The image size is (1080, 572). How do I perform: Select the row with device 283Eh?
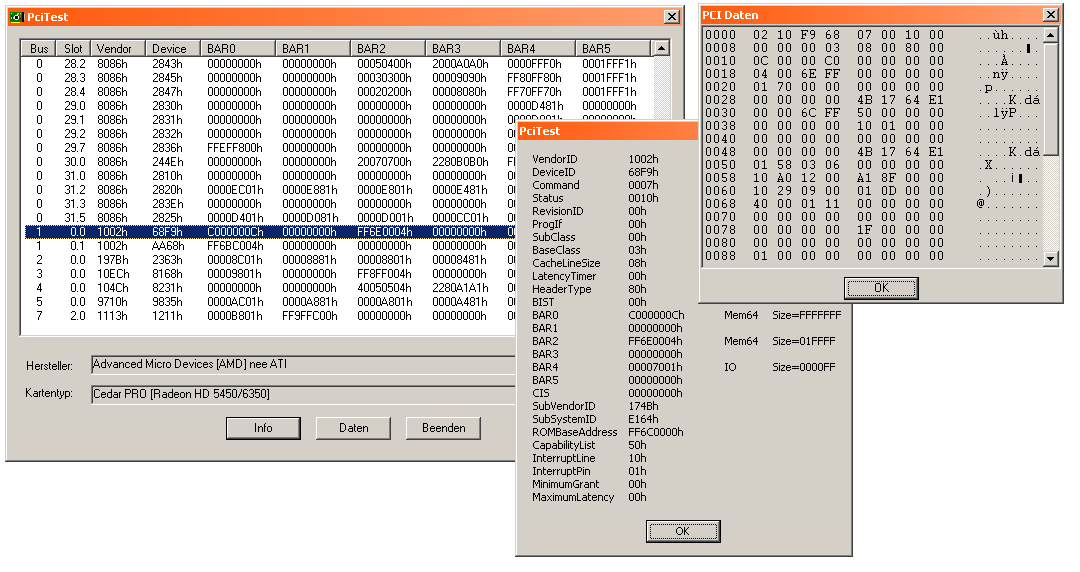[x=270, y=204]
